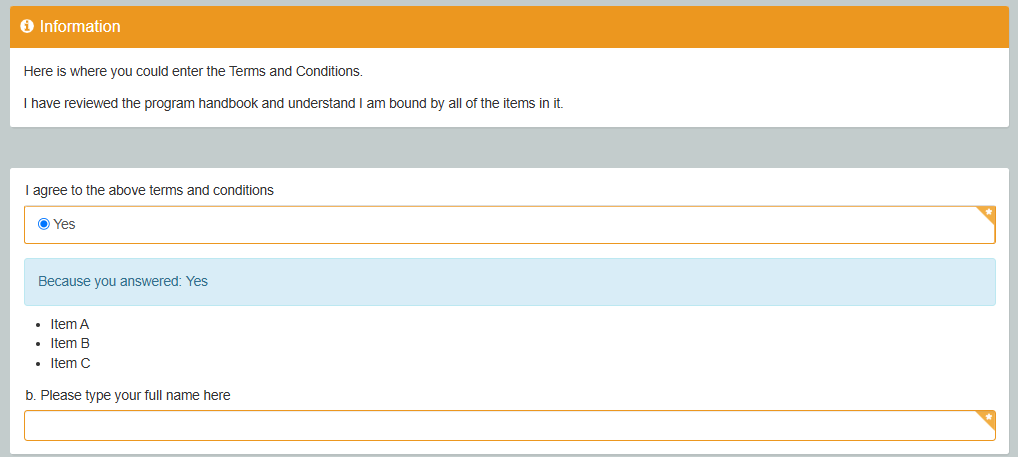Click the info circle icon in header
Screen dimensions: 1018x457
coord(27,27)
